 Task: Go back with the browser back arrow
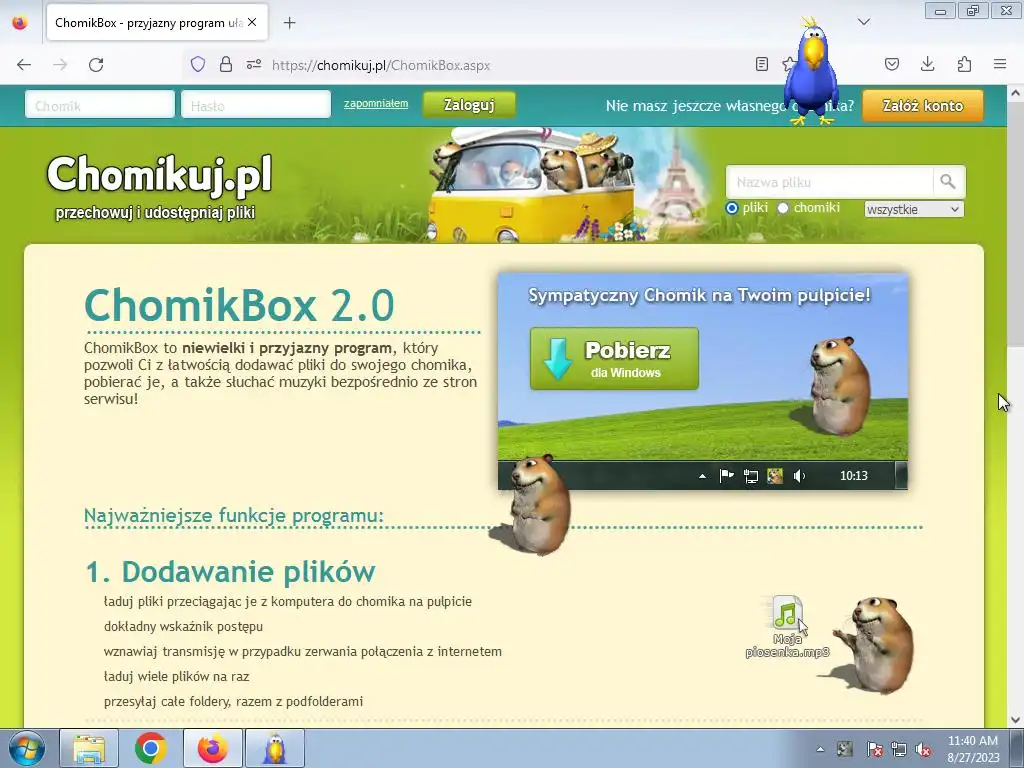pos(24,65)
